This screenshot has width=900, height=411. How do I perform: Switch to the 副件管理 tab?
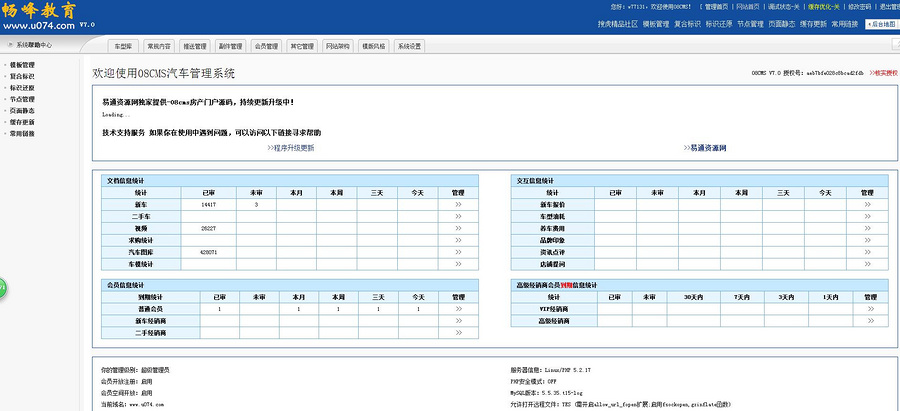pos(230,46)
